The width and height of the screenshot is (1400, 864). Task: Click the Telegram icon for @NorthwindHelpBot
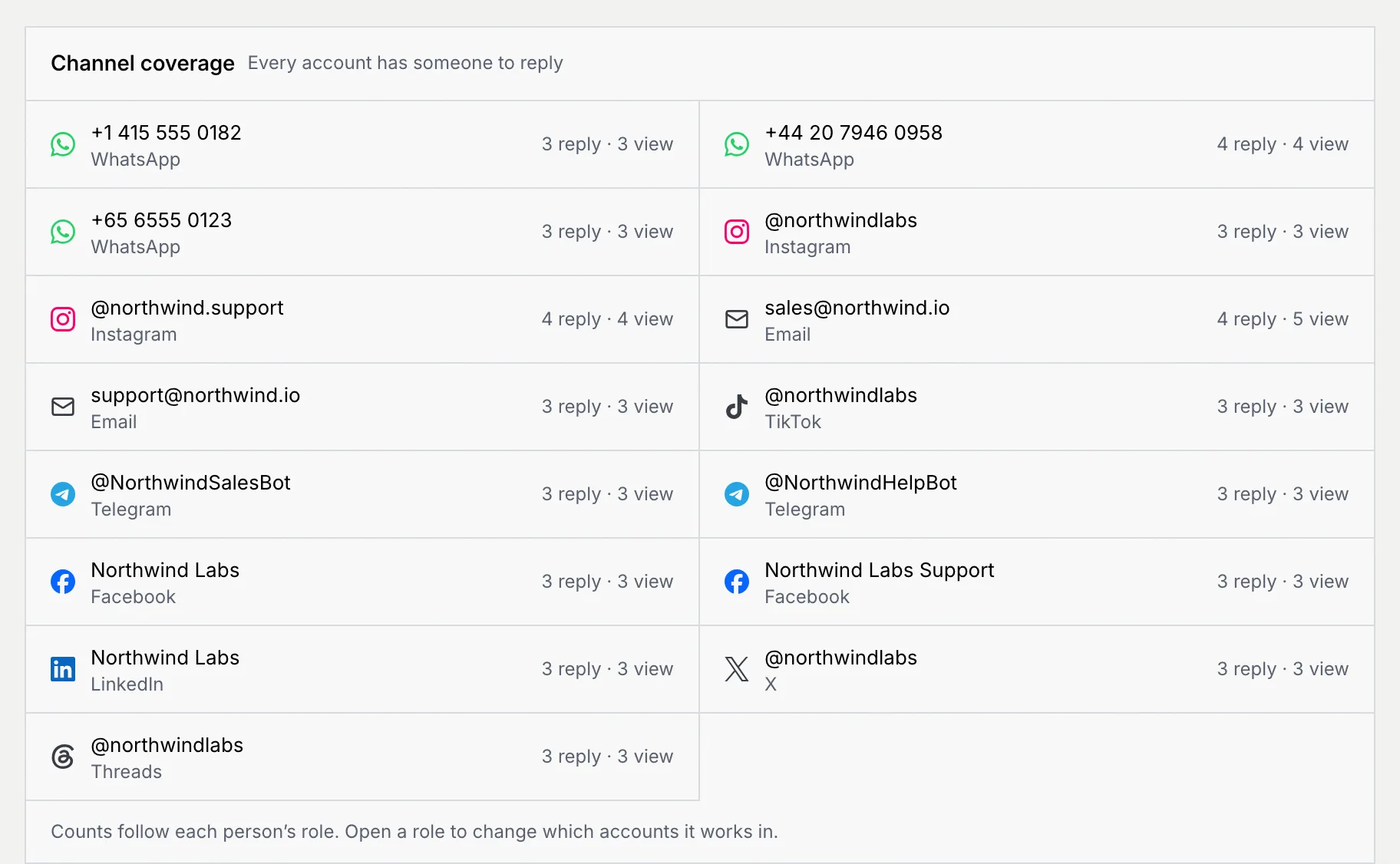pos(737,494)
